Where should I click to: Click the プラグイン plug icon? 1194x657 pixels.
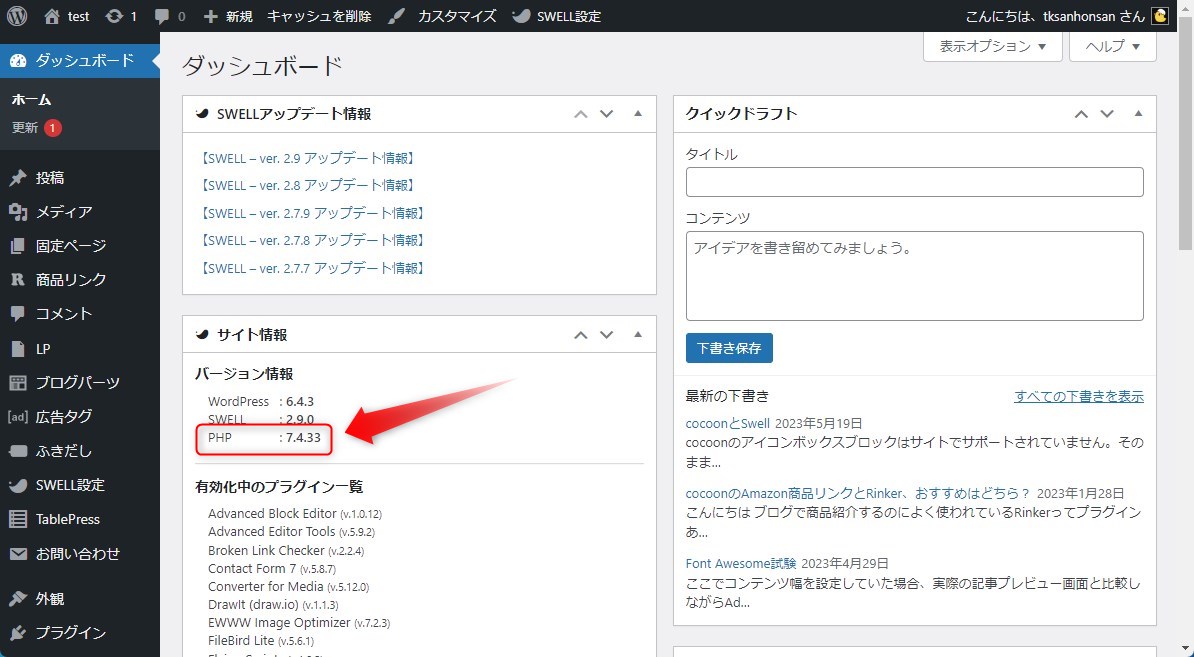[18, 633]
